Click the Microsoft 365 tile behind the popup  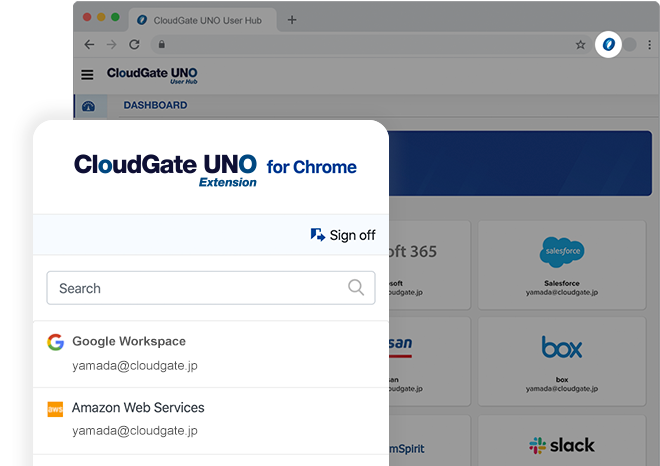coord(428,265)
